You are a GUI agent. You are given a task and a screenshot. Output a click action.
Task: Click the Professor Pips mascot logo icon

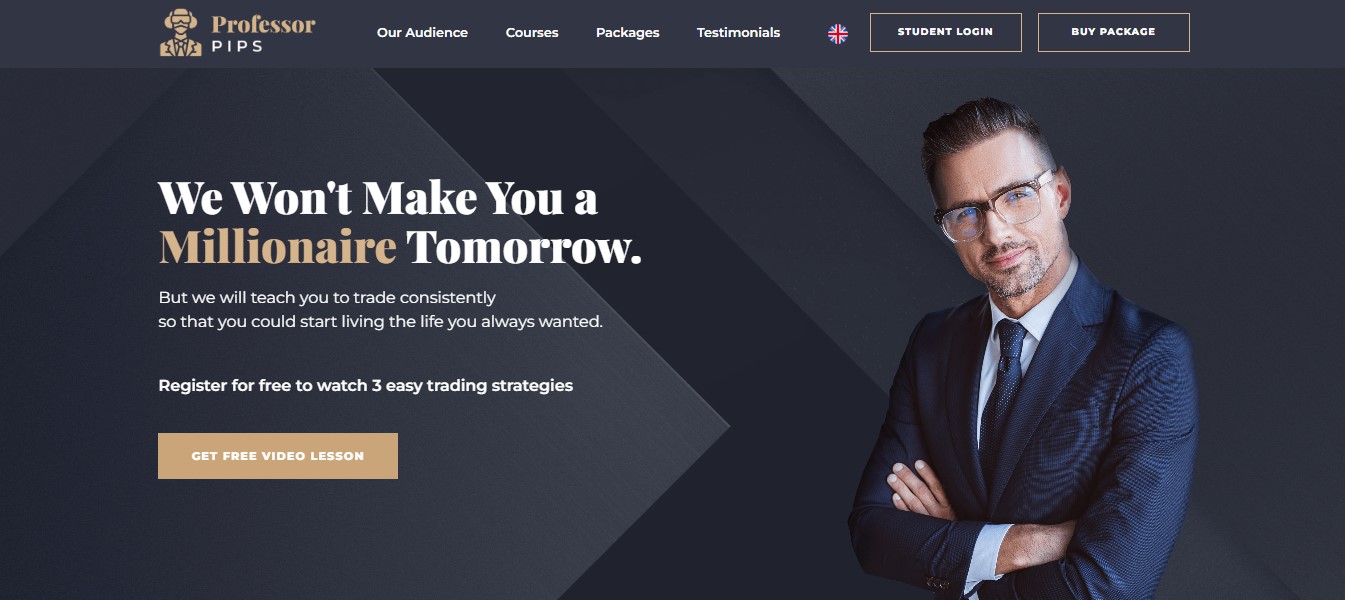coord(180,33)
